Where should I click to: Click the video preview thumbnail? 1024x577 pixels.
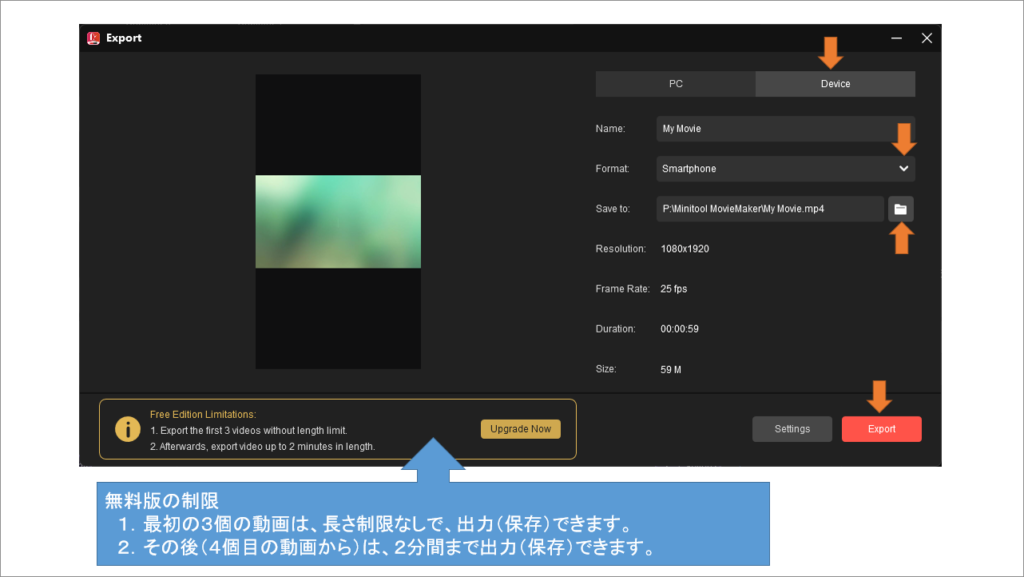(x=338, y=221)
